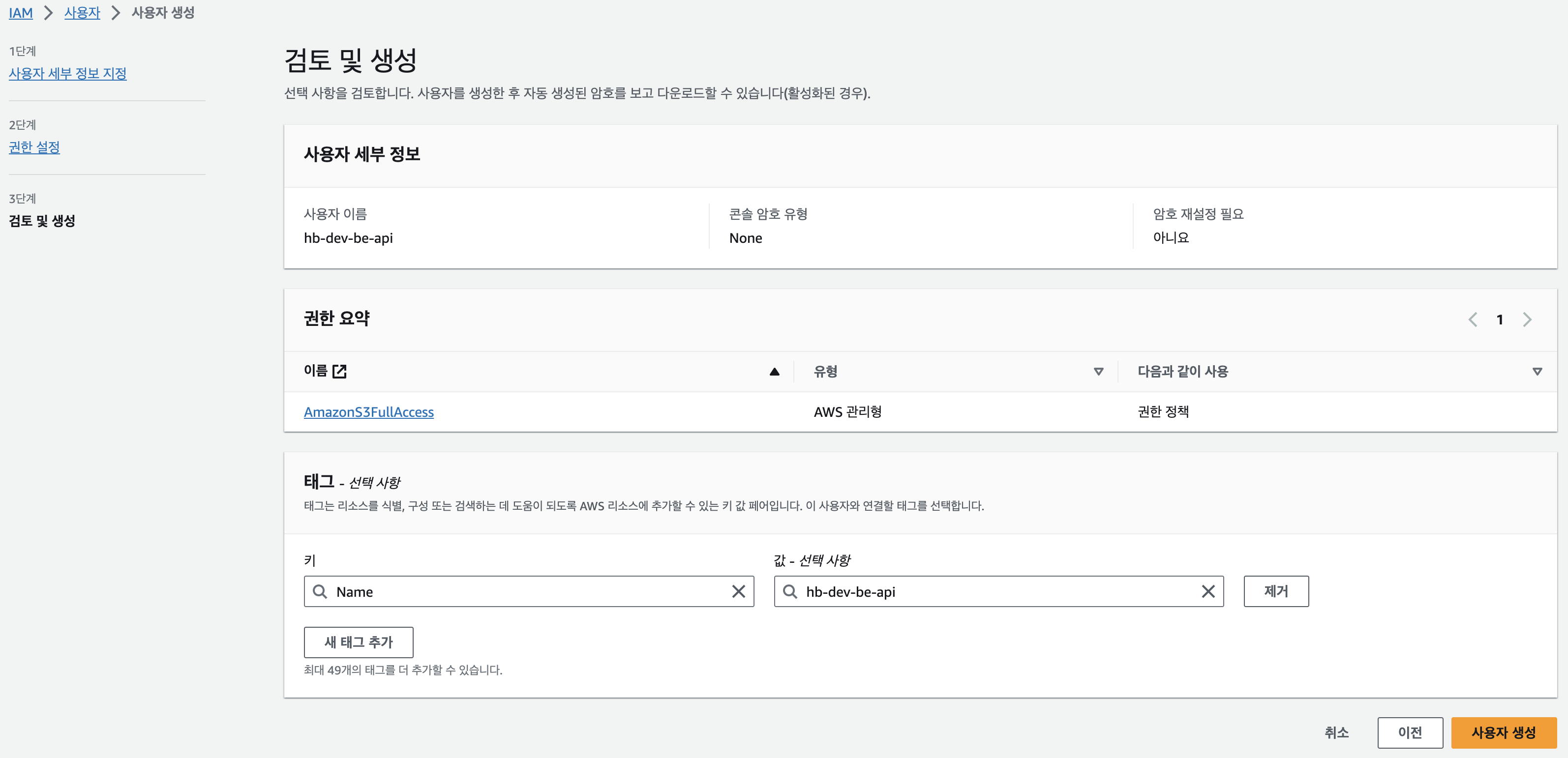Click the search icon in value field
Screen dimensions: 1568x758
tap(789, 591)
